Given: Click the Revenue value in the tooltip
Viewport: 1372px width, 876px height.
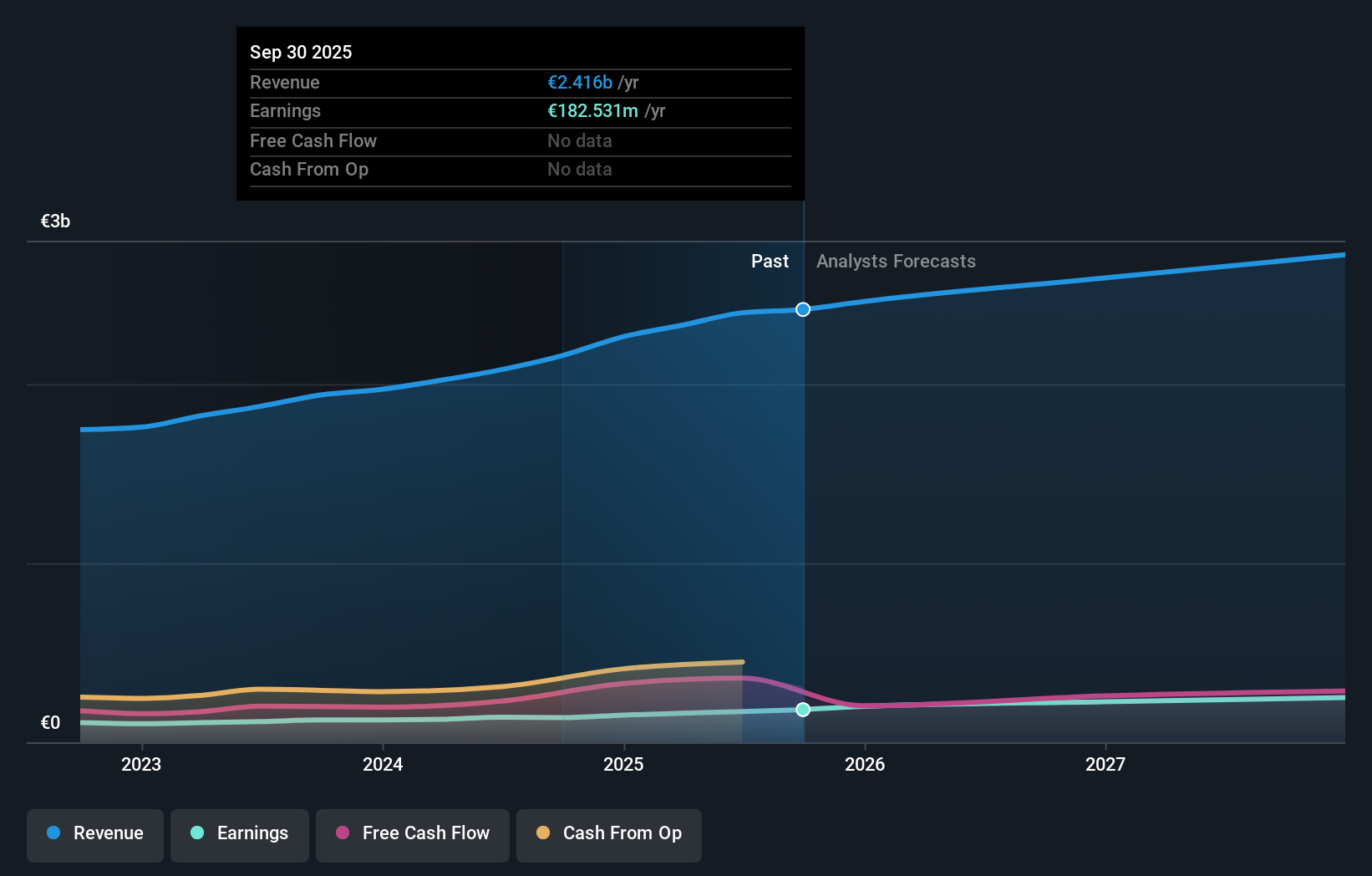Looking at the screenshot, I should [x=579, y=82].
